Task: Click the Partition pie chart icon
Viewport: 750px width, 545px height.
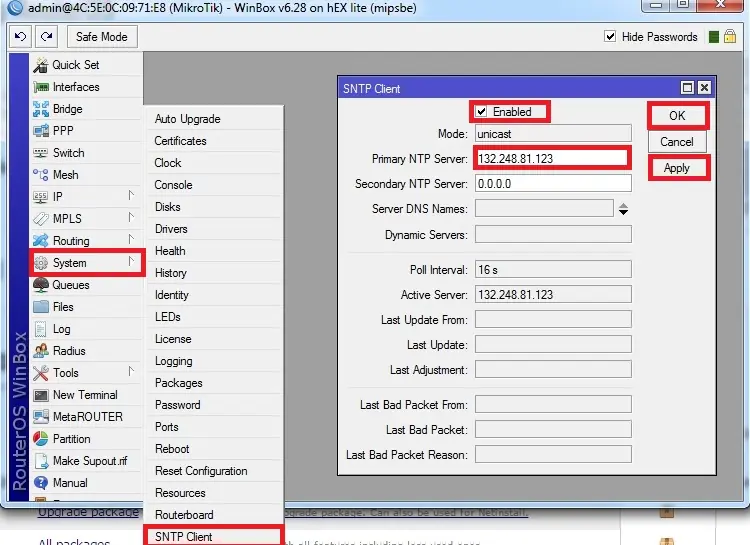Action: 41,439
